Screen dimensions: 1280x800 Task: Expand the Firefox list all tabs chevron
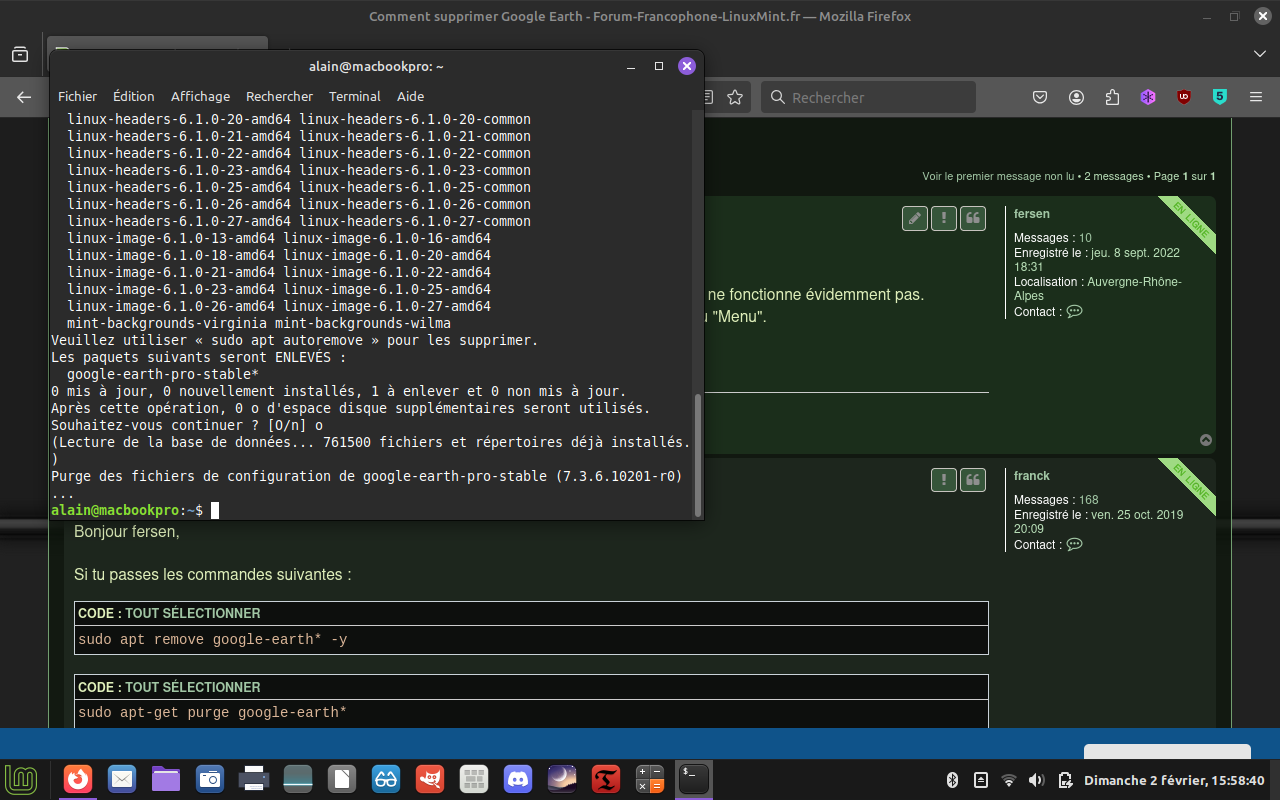coord(1259,54)
